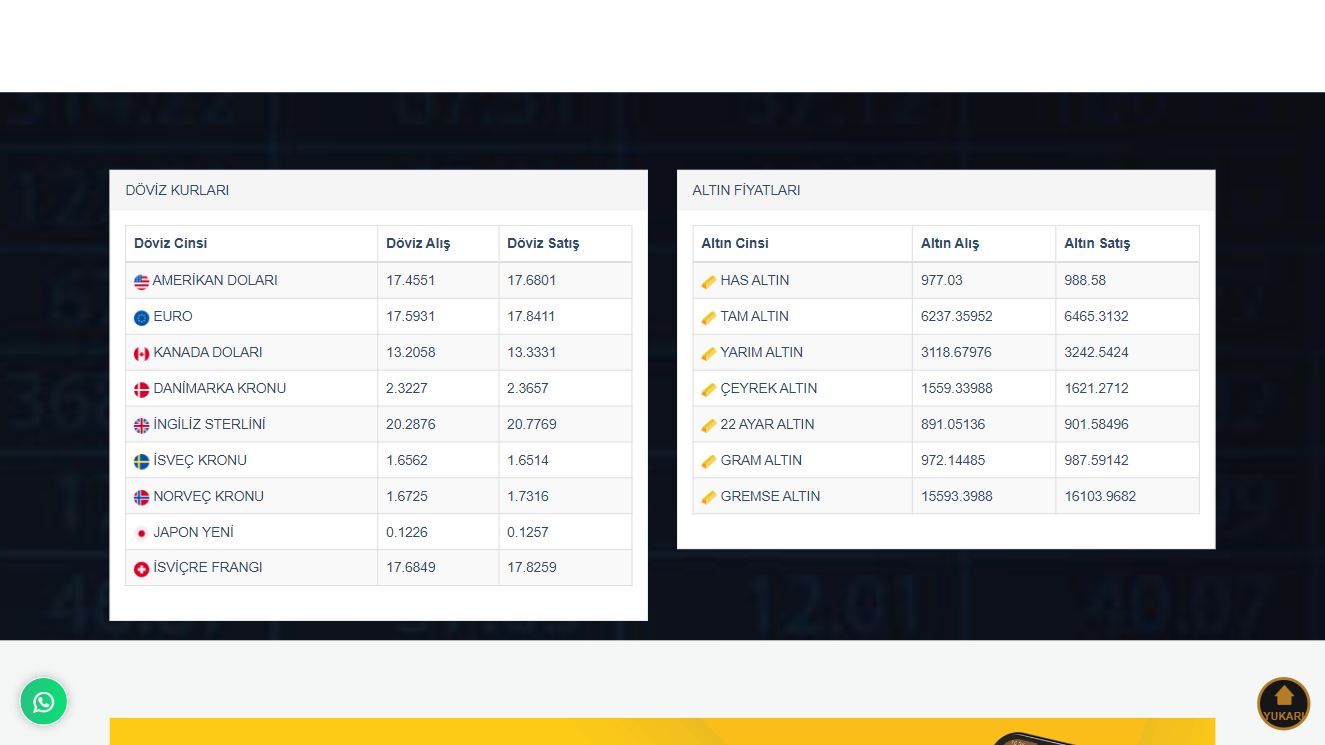The image size is (1325, 745).
Task: Select the İNGİLİZ STERLİNİ row label
Action: 209,424
